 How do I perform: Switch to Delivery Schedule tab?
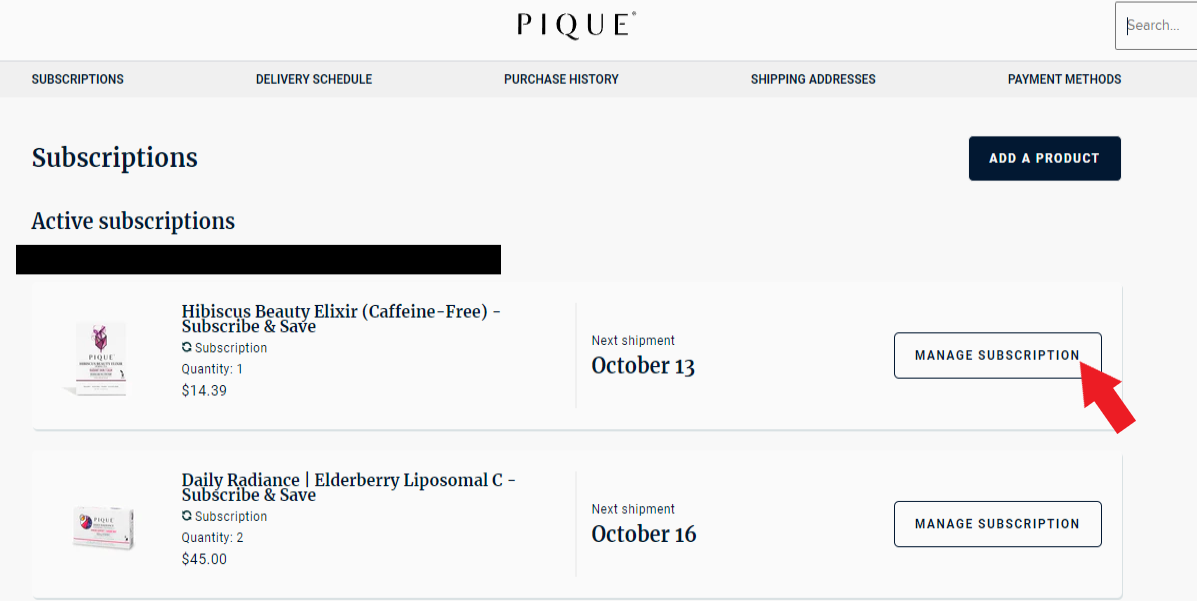314,79
